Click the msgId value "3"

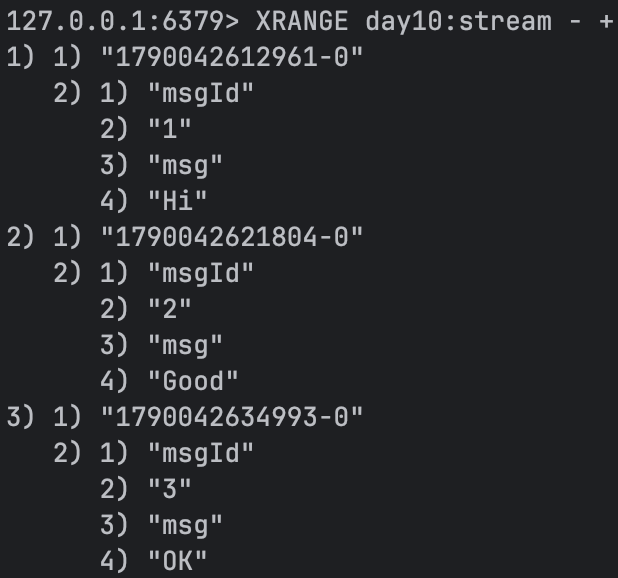point(170,489)
